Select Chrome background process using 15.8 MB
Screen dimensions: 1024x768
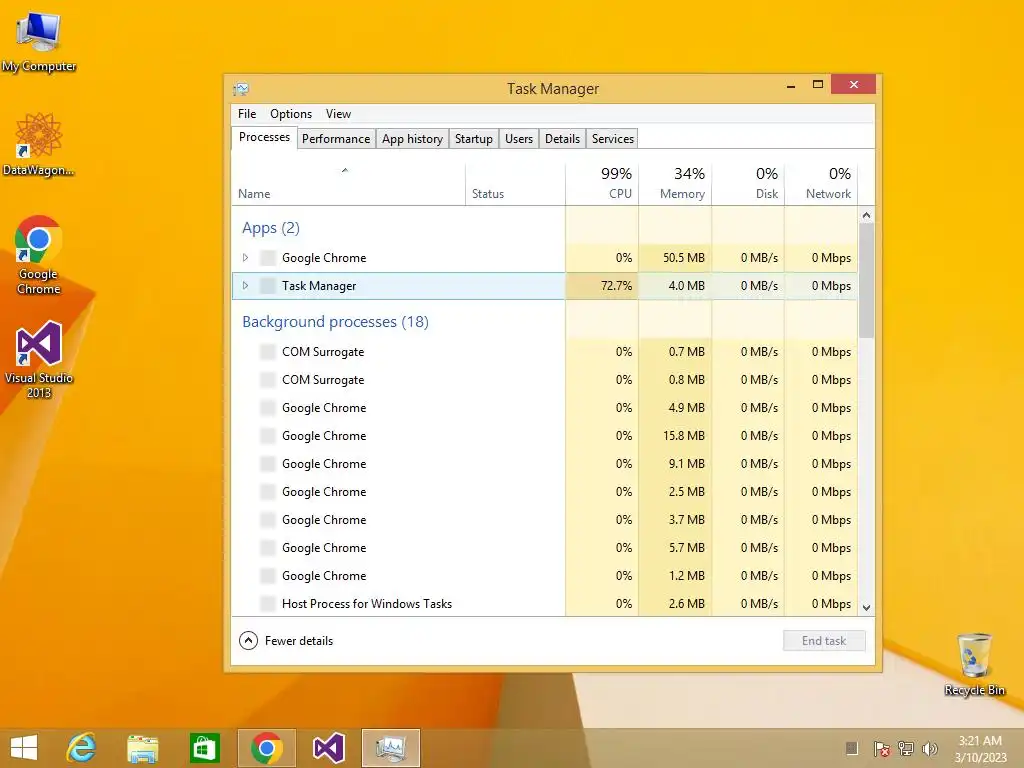click(x=545, y=436)
